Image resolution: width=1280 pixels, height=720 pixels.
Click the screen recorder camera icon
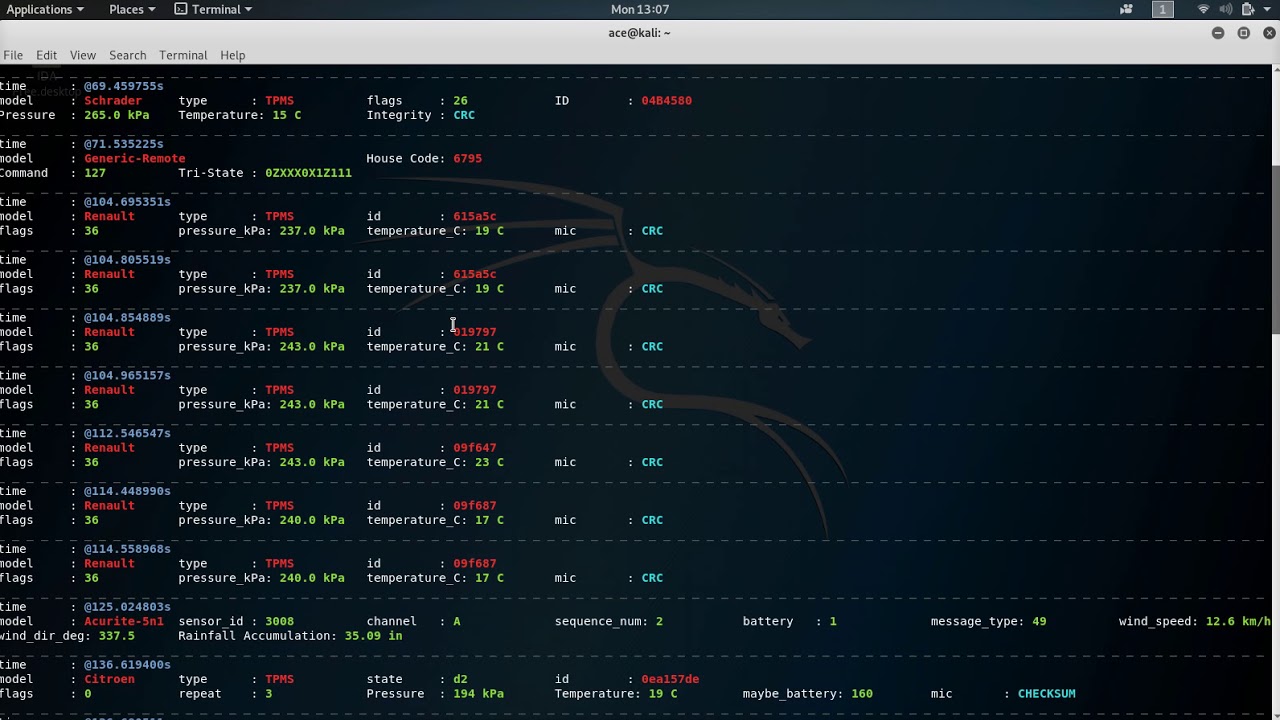(x=1126, y=9)
